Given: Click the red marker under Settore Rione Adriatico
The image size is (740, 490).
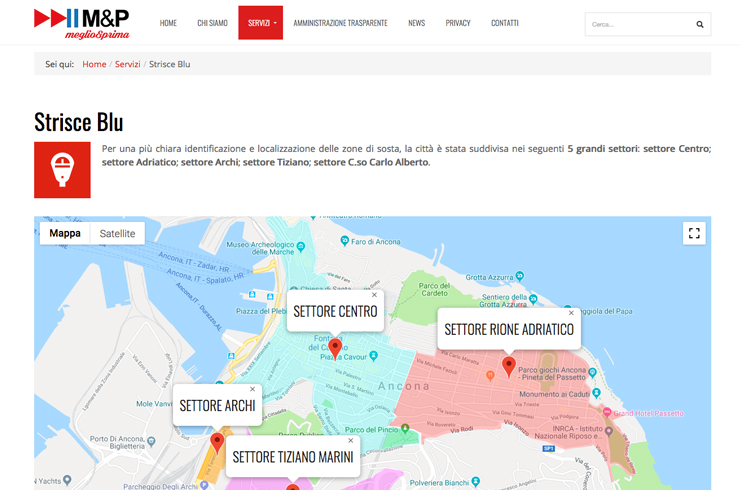Looking at the screenshot, I should pos(508,367).
